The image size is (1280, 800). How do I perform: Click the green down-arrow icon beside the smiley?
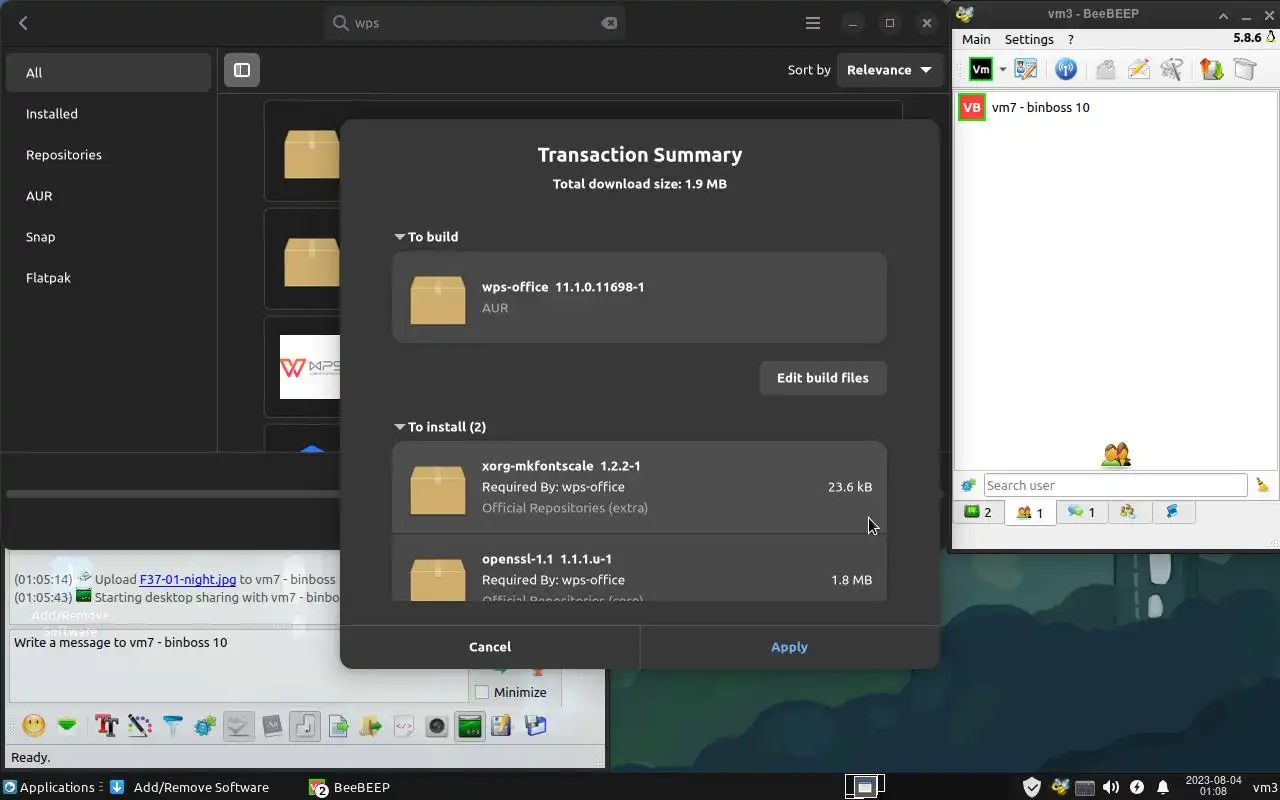tap(67, 725)
